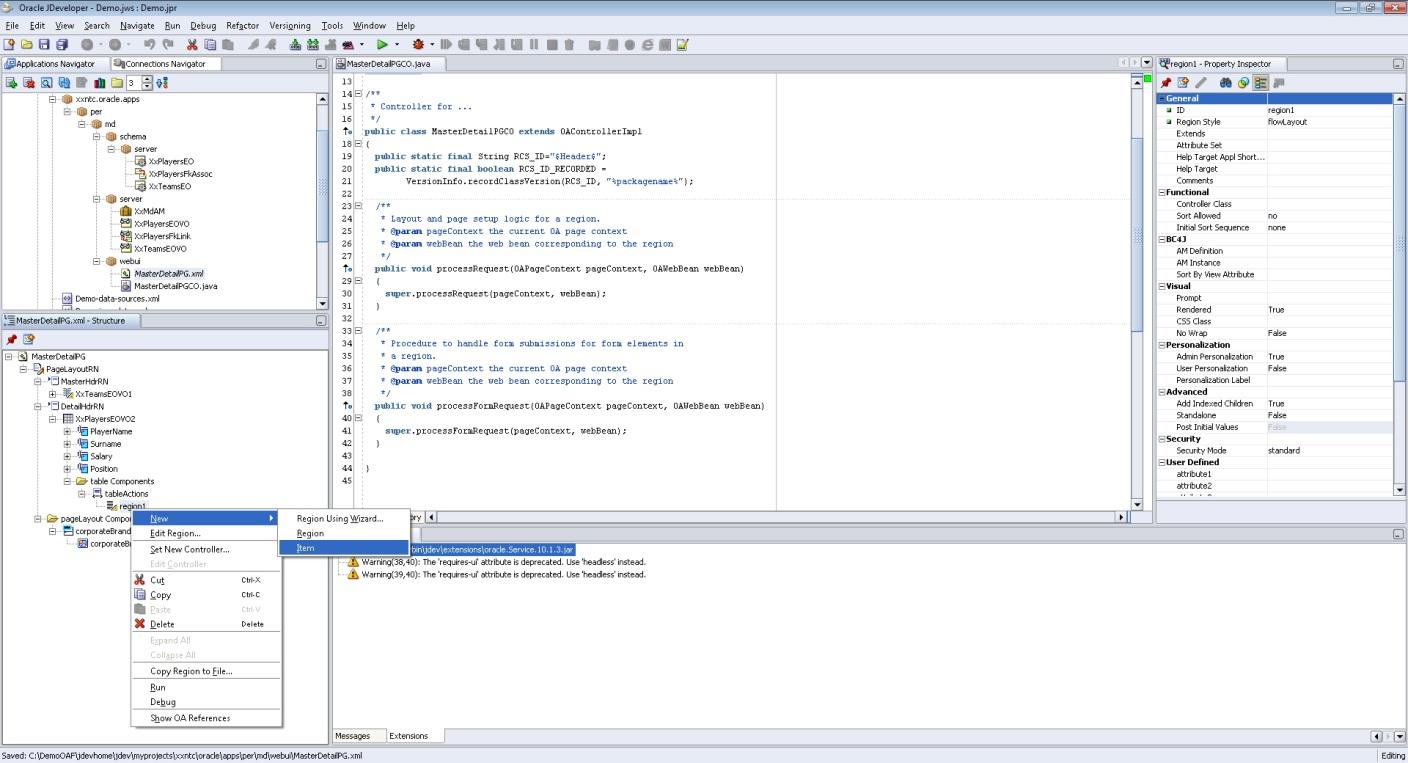Collapse the Functional section in Property Inspector

click(x=1162, y=192)
